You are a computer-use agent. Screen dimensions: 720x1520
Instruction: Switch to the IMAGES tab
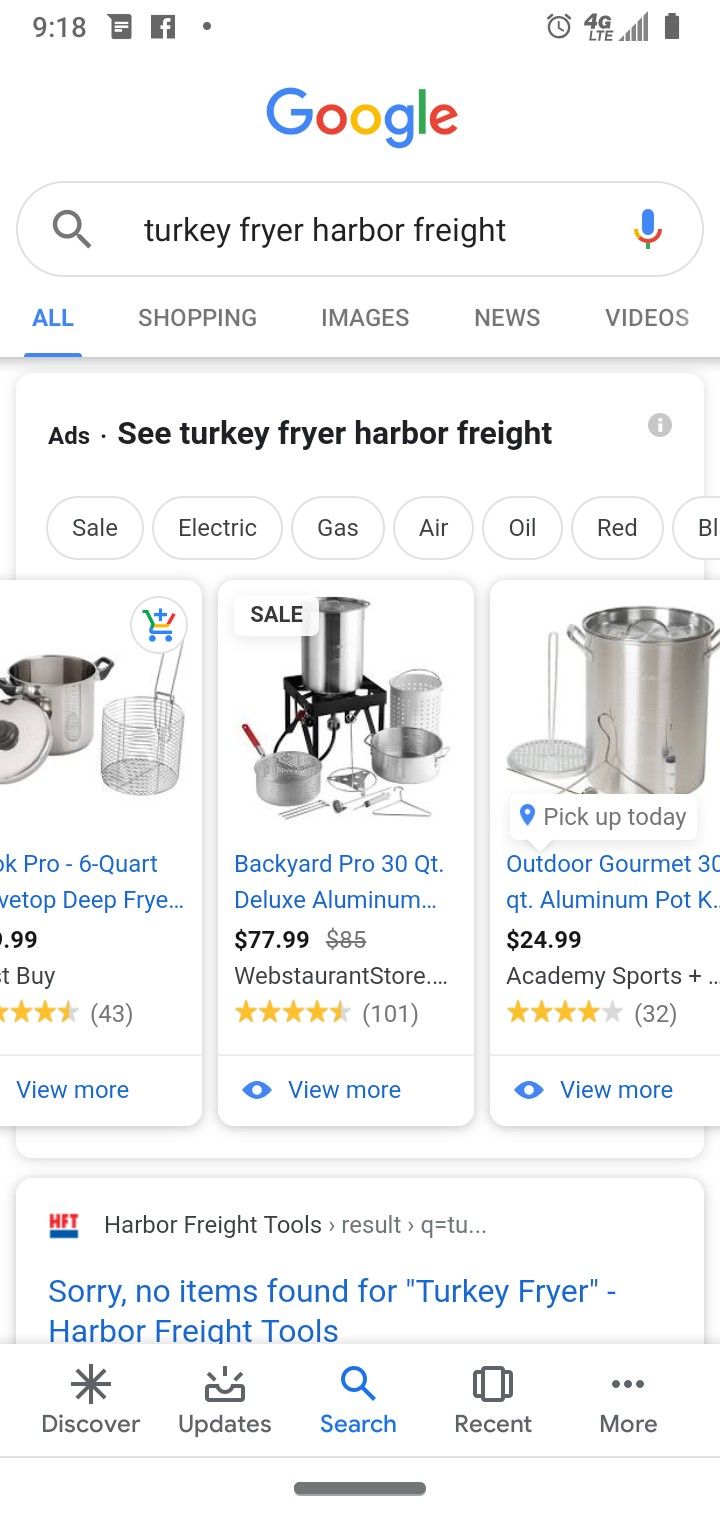365,318
